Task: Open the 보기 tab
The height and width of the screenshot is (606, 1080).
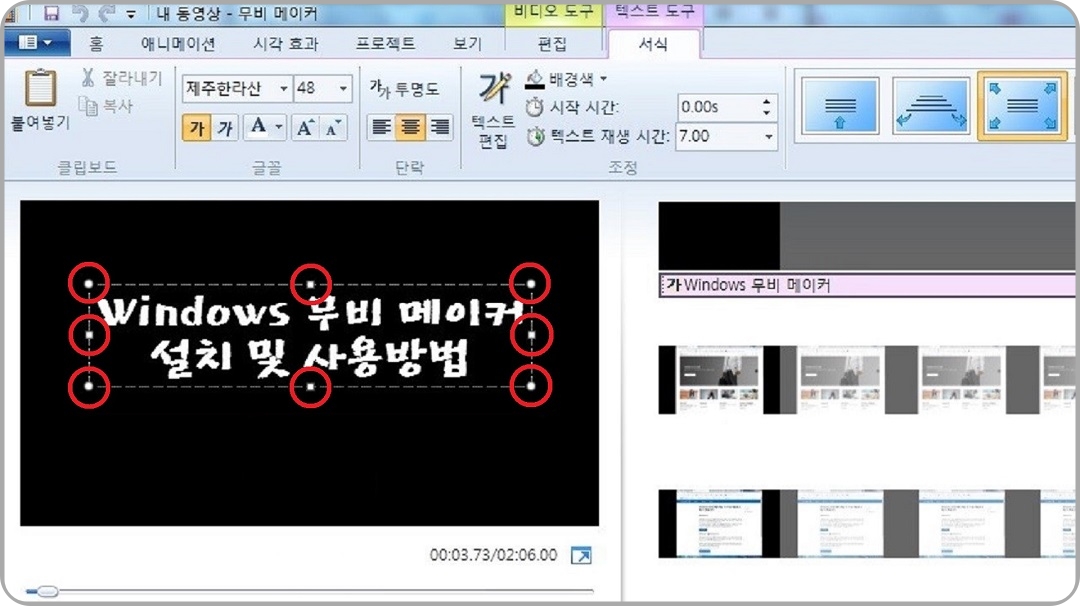Action: pos(467,44)
